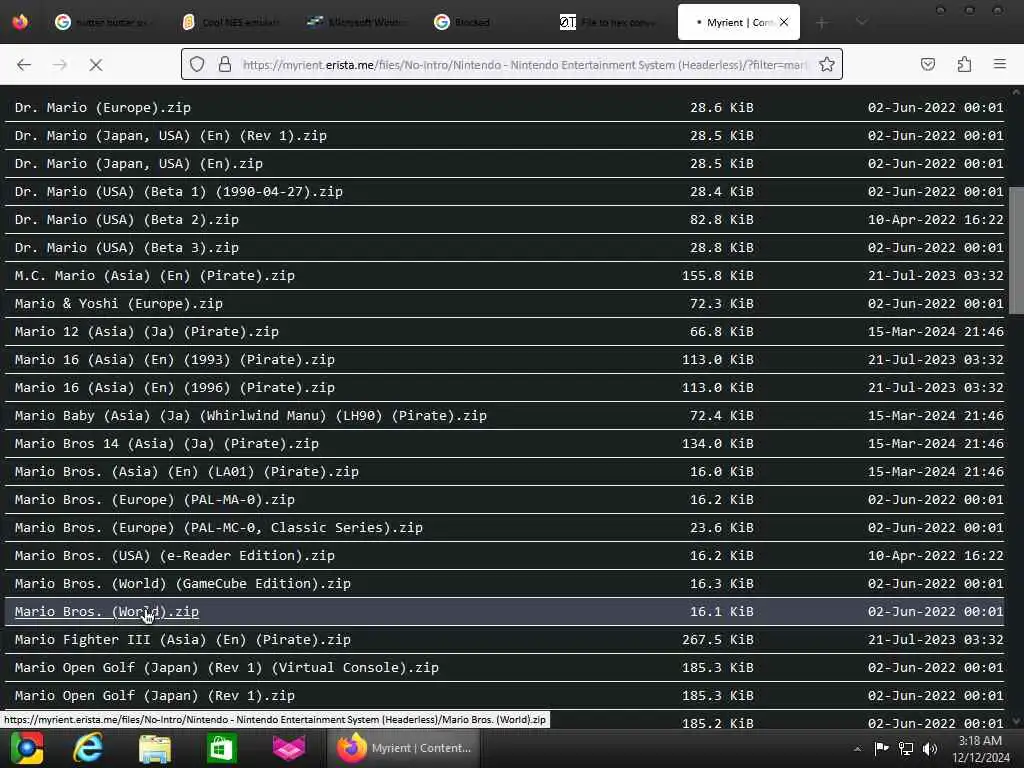The height and width of the screenshot is (768, 1024).
Task: Open the Firefox hamburger menu
Action: [1000, 64]
